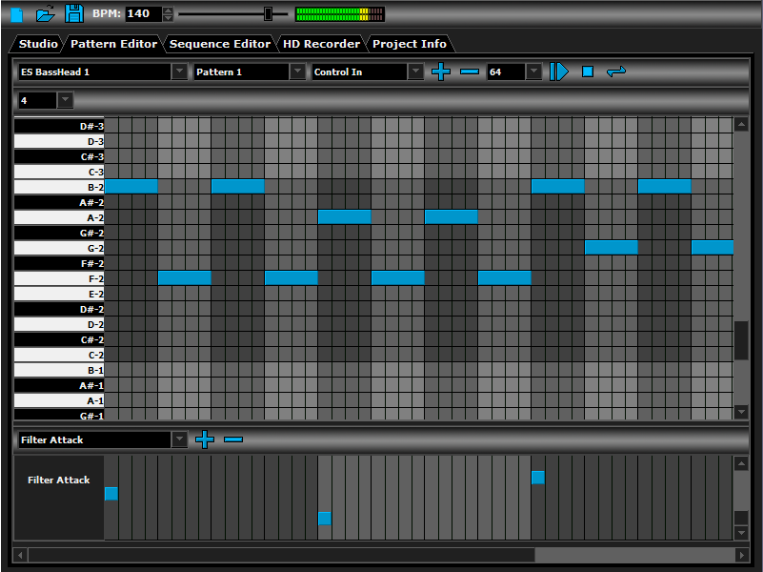Open the HD Recorder tab
This screenshot has height=572, width=763.
[320, 44]
